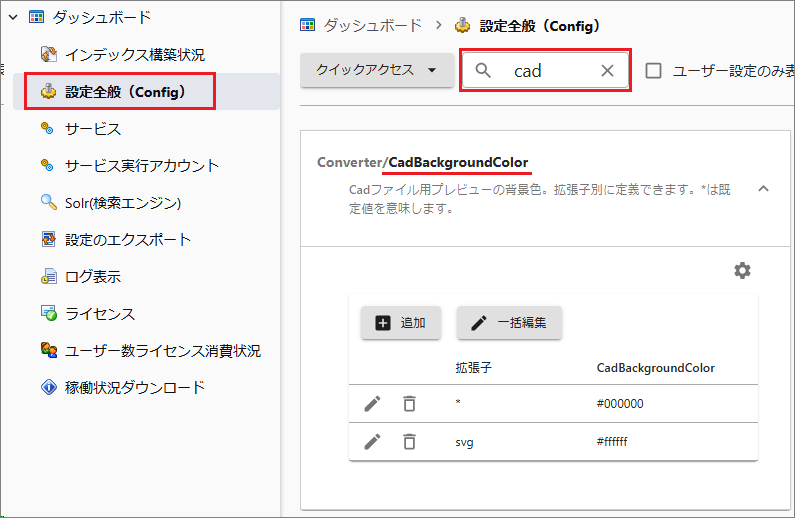Enable ユーザー設定のみ表示 checkbox

[x=654, y=71]
